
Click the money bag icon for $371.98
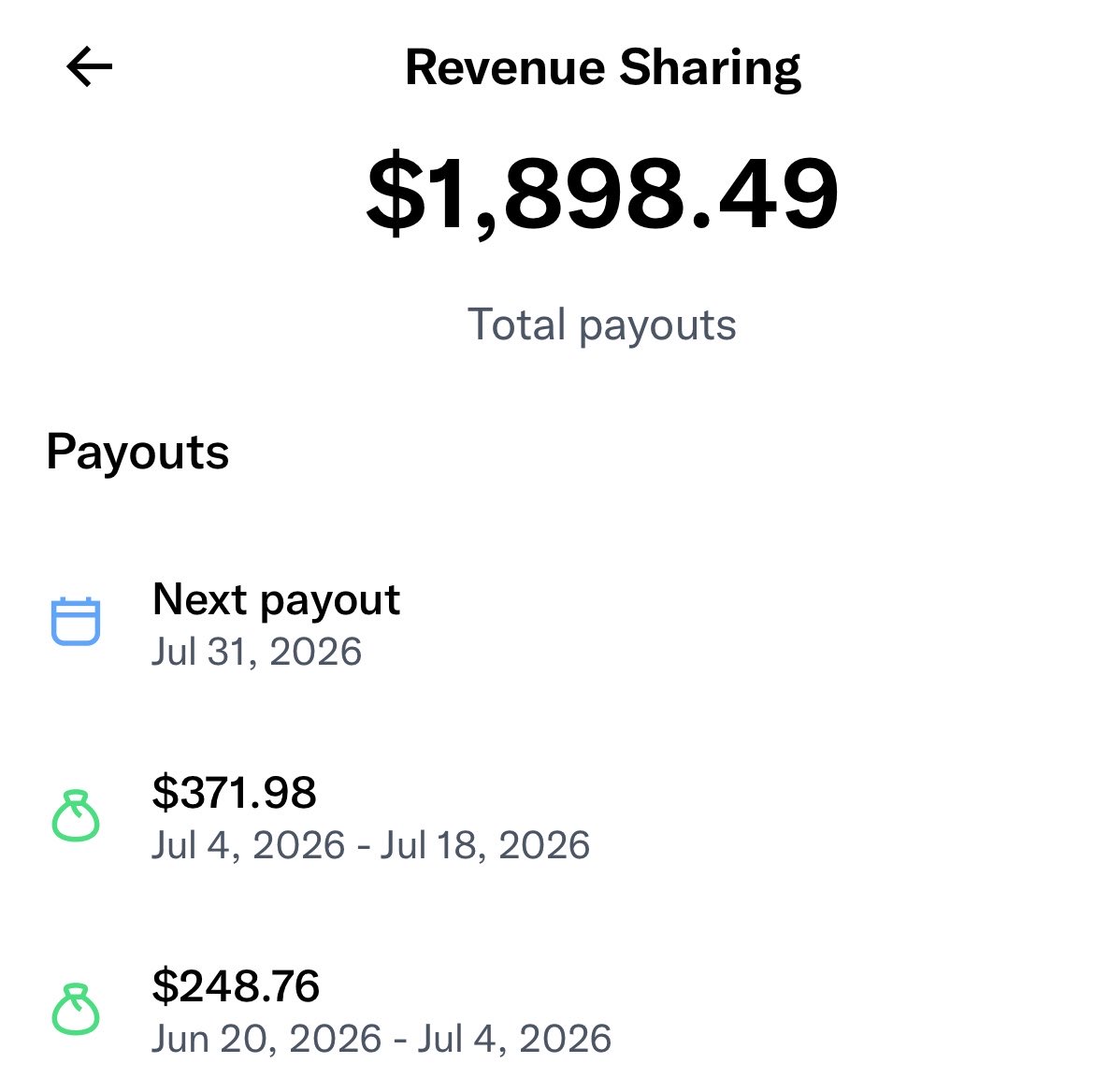point(76,815)
